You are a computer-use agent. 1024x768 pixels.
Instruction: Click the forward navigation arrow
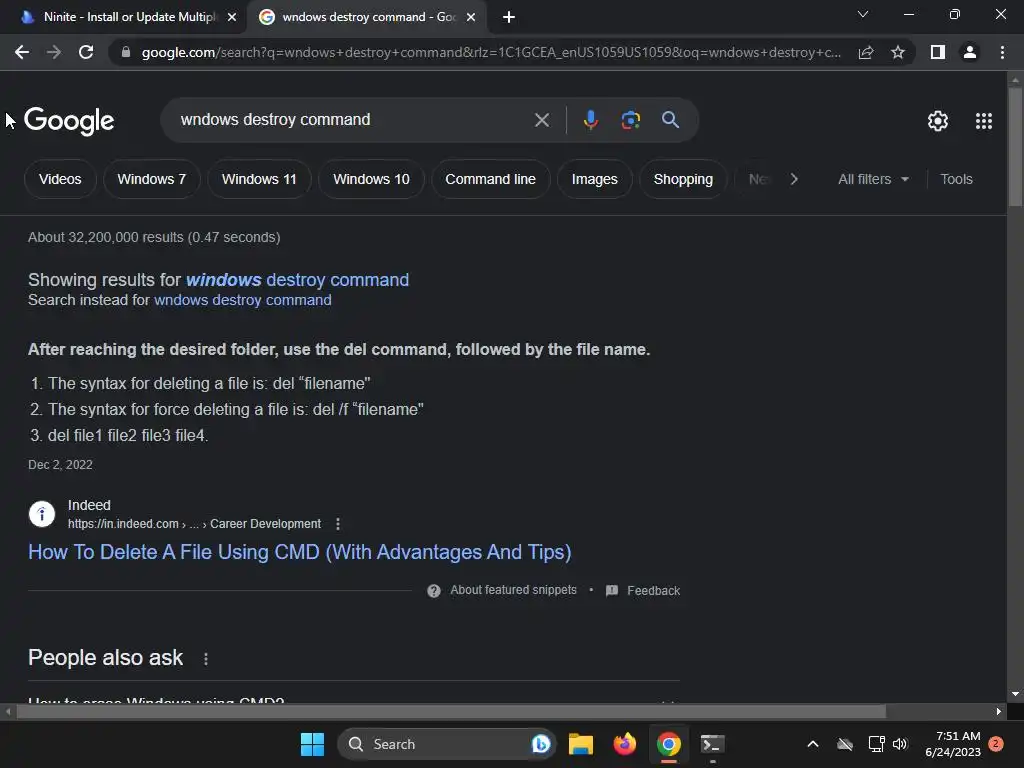54,52
